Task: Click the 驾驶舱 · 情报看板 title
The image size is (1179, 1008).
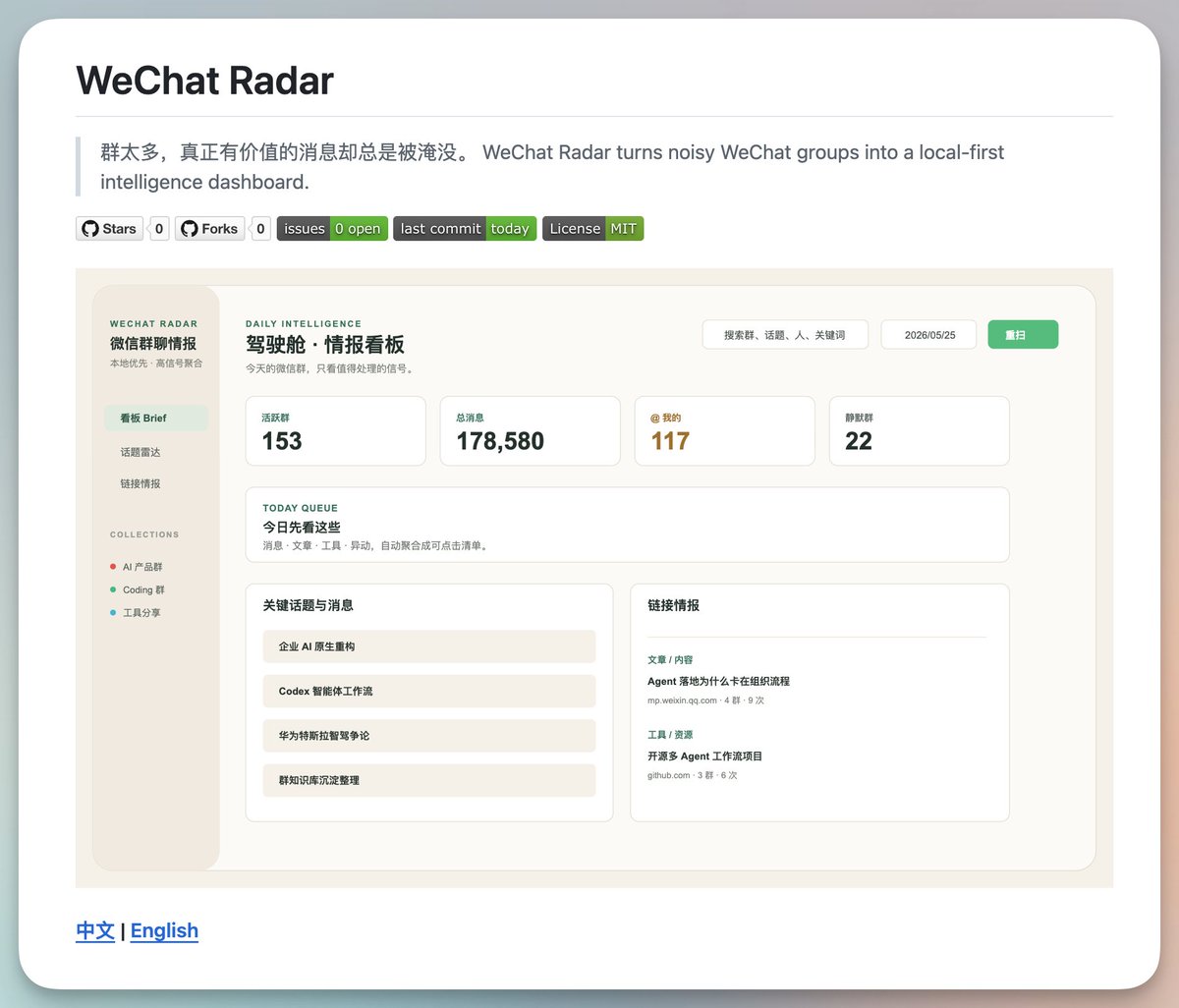Action: [x=325, y=345]
